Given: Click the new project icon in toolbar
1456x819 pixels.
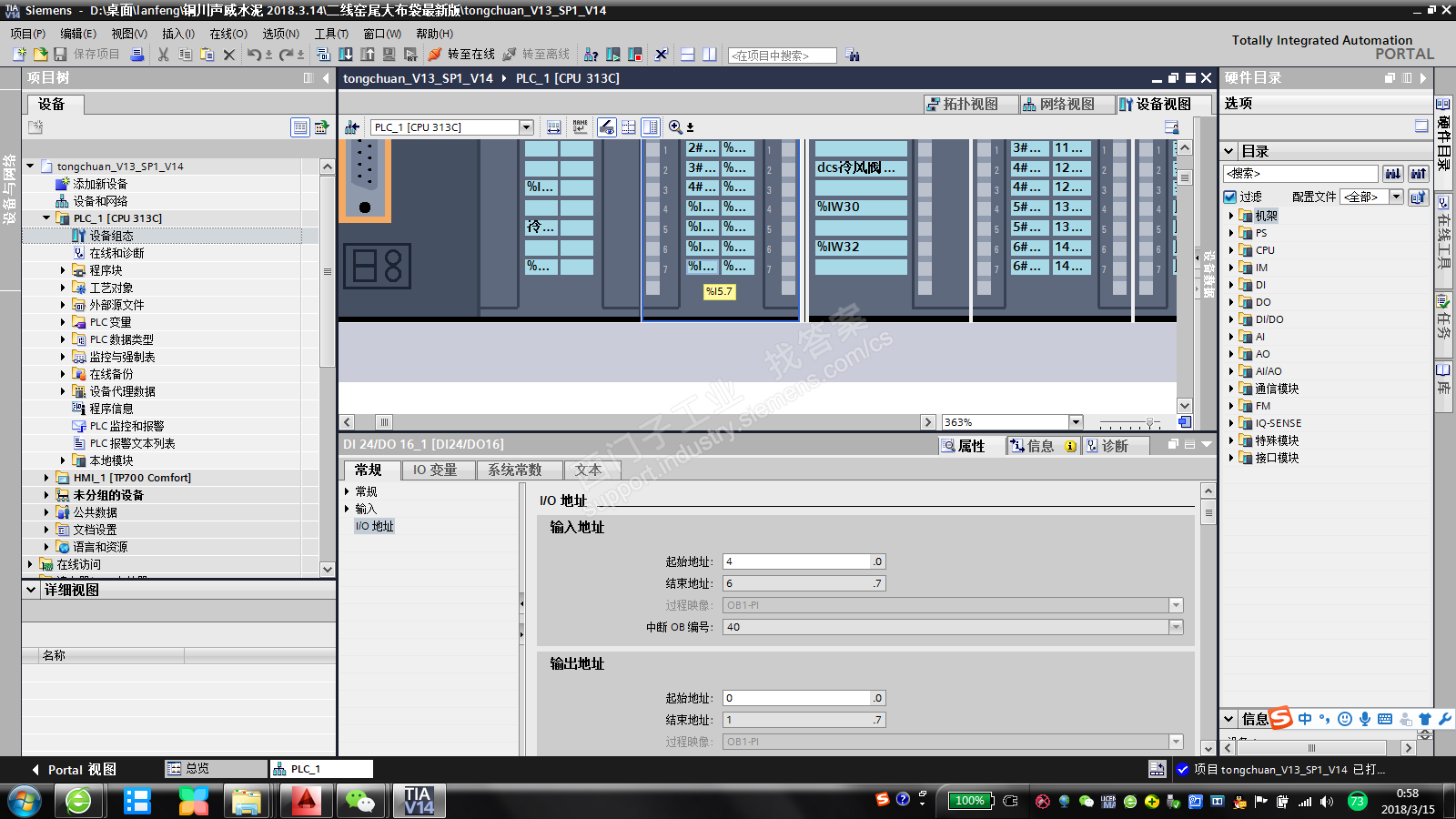Looking at the screenshot, I should pyautogui.click(x=19, y=55).
